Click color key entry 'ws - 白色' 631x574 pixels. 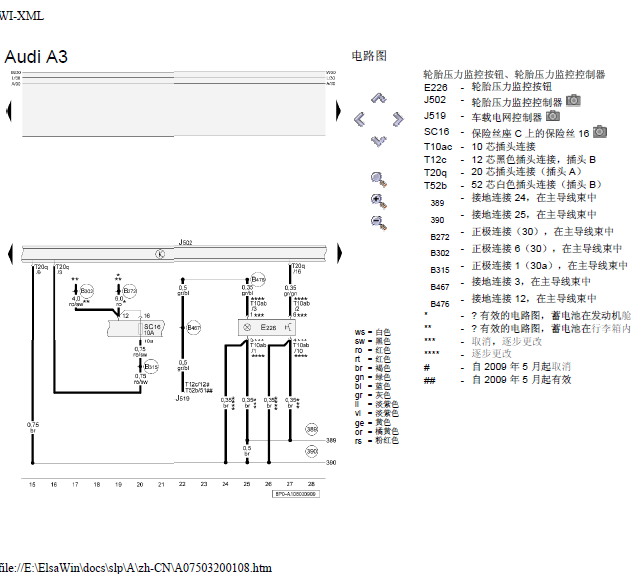tap(373, 332)
